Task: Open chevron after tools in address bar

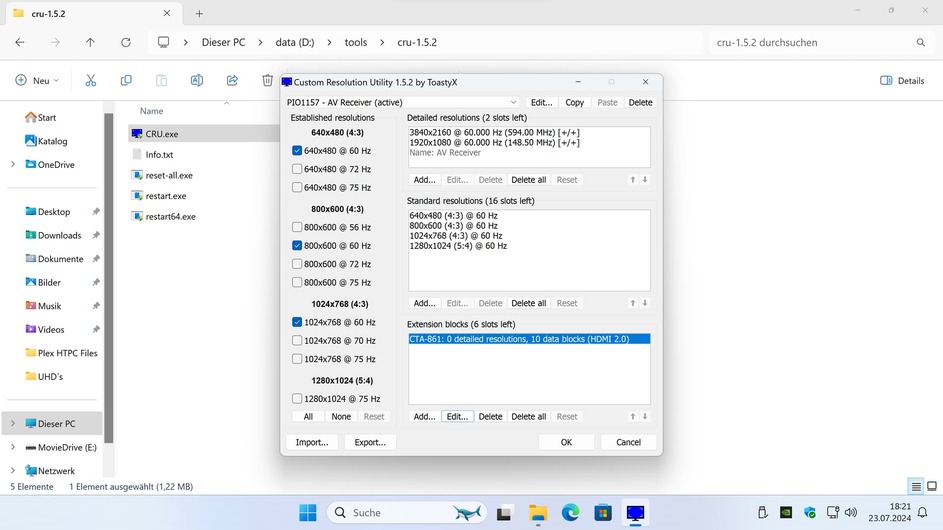Action: 382,43
